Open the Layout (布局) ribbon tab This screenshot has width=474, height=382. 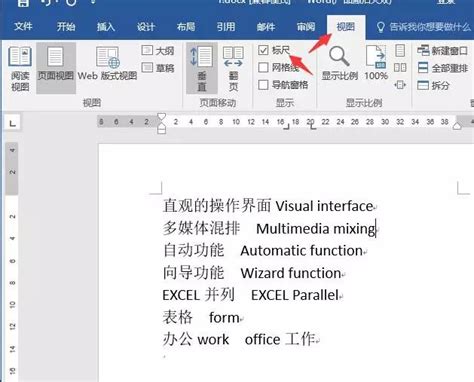186,26
